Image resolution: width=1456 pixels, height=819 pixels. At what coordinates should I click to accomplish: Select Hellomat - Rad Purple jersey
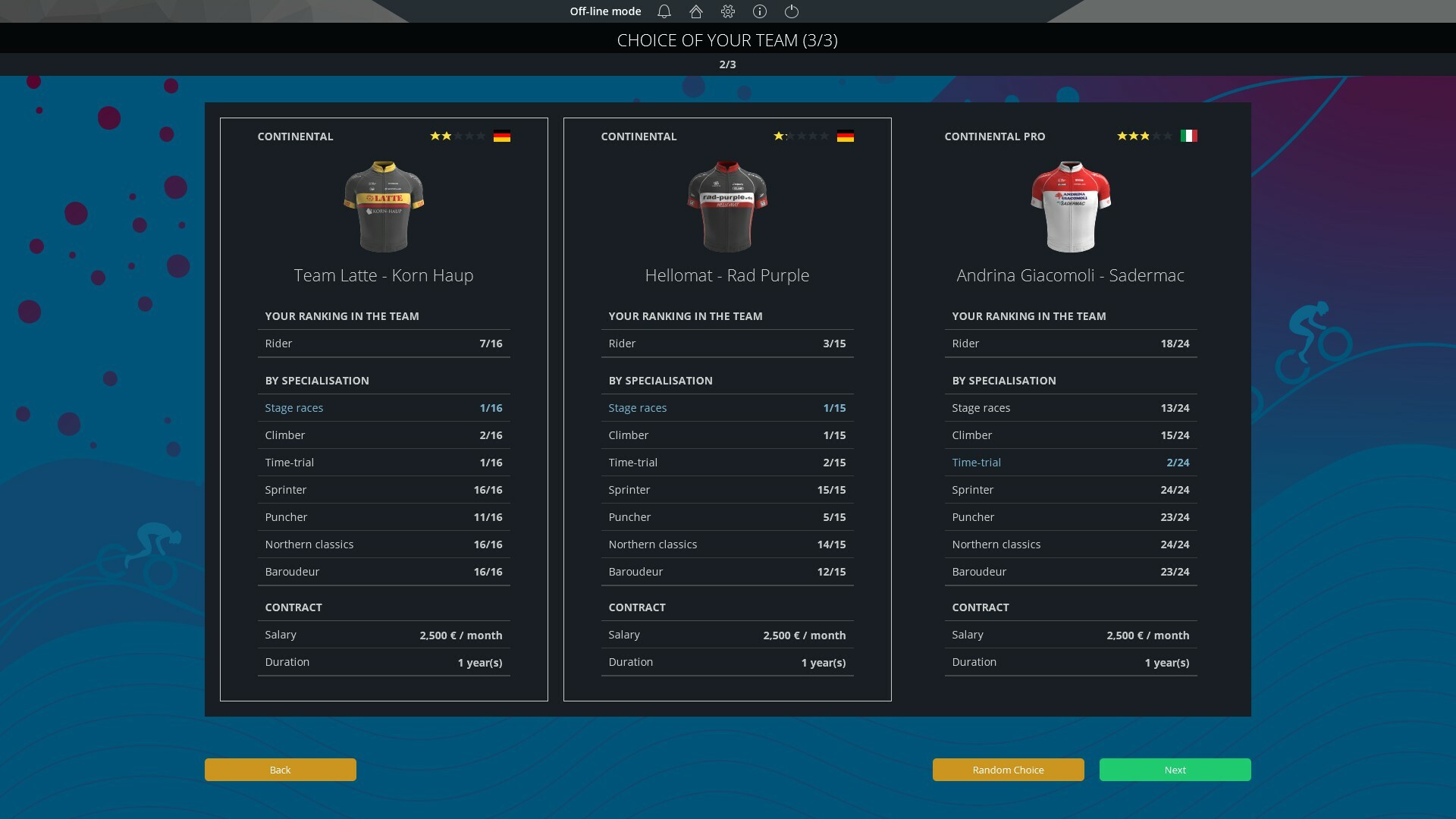pos(728,205)
